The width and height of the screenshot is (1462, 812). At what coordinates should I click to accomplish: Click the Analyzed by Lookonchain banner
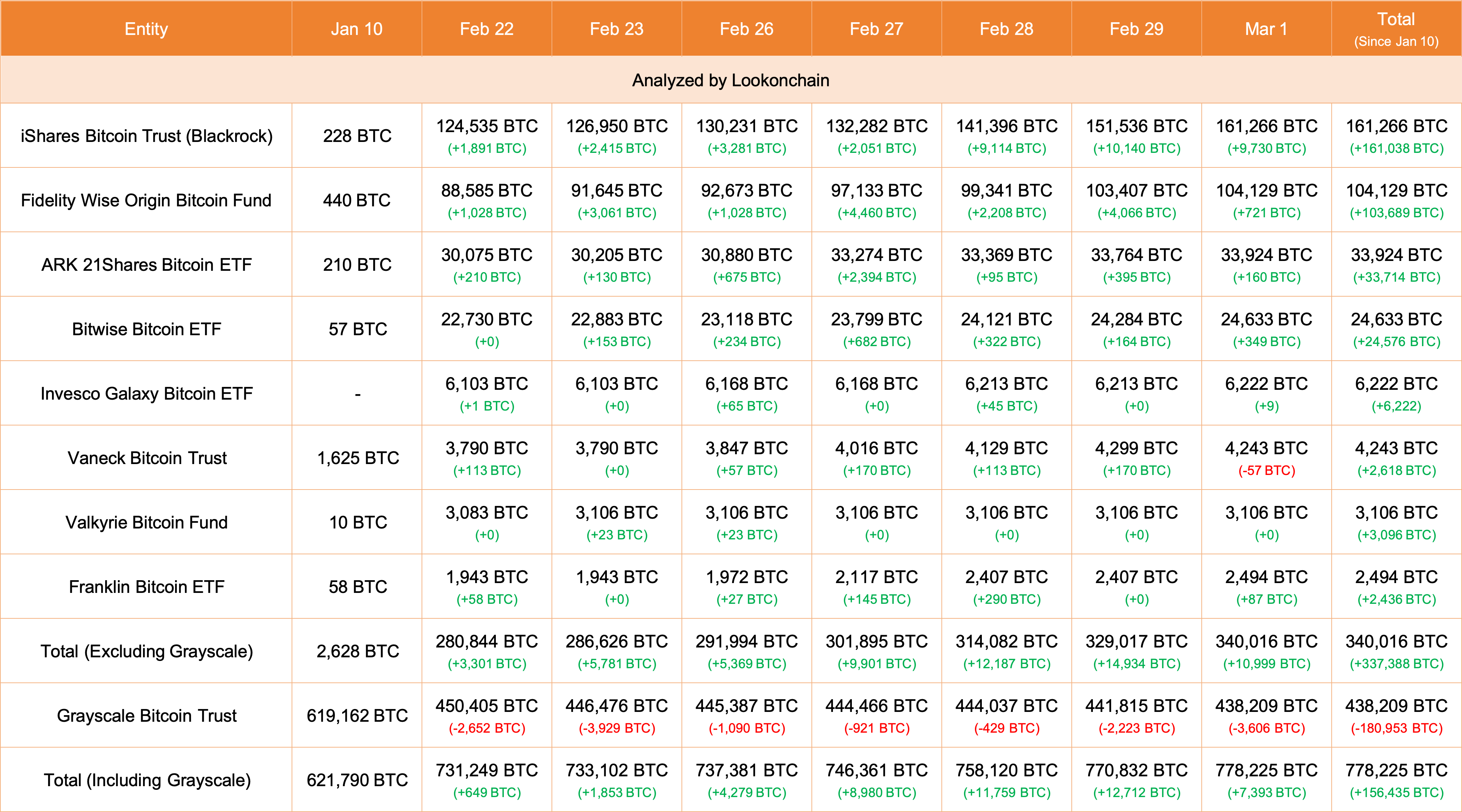(x=730, y=80)
